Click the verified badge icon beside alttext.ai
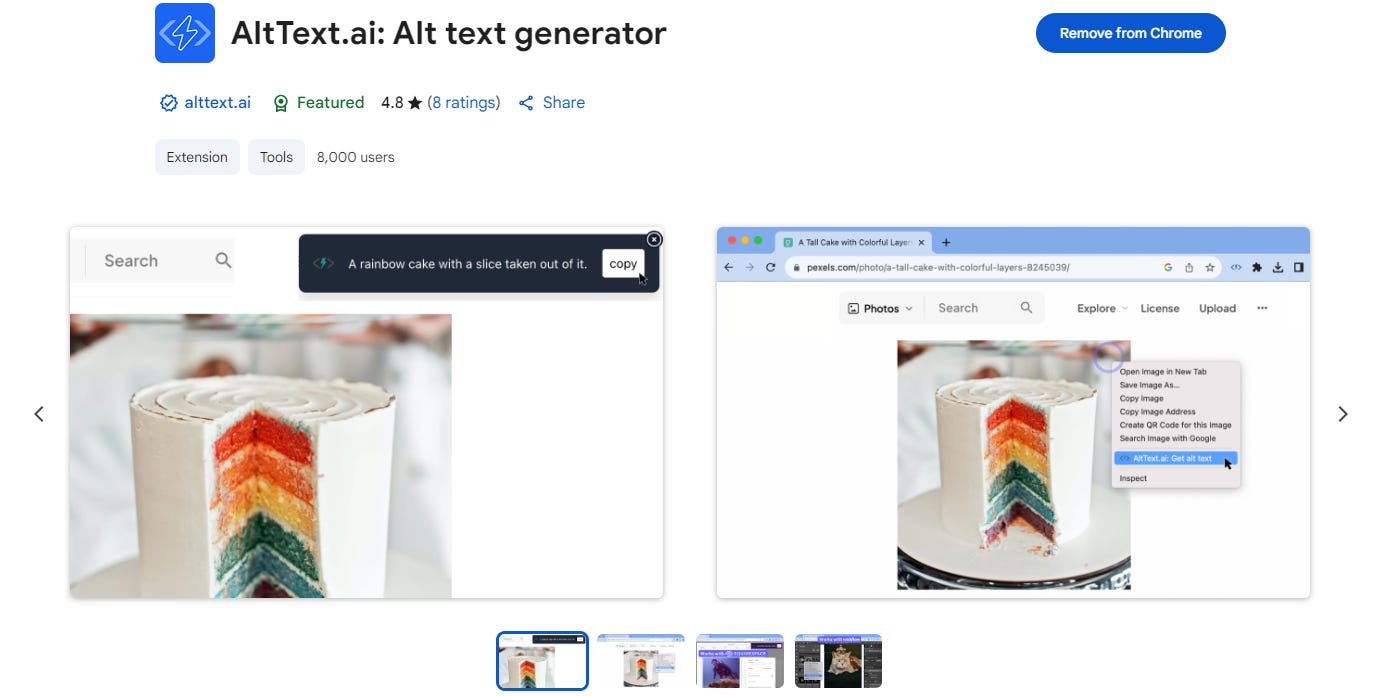 pos(169,103)
